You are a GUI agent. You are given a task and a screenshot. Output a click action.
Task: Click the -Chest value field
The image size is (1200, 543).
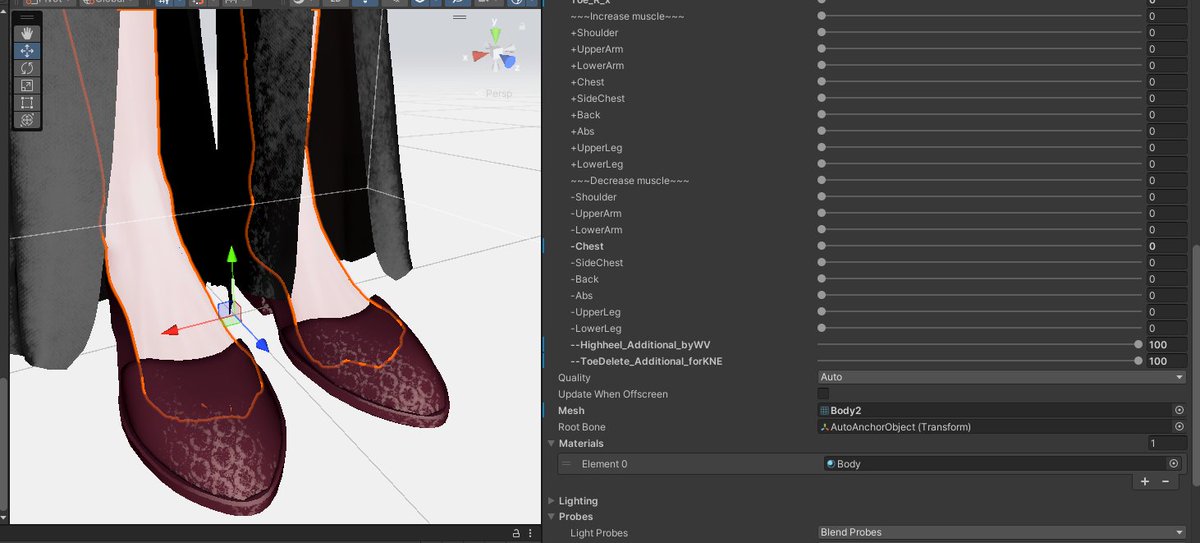(1166, 246)
